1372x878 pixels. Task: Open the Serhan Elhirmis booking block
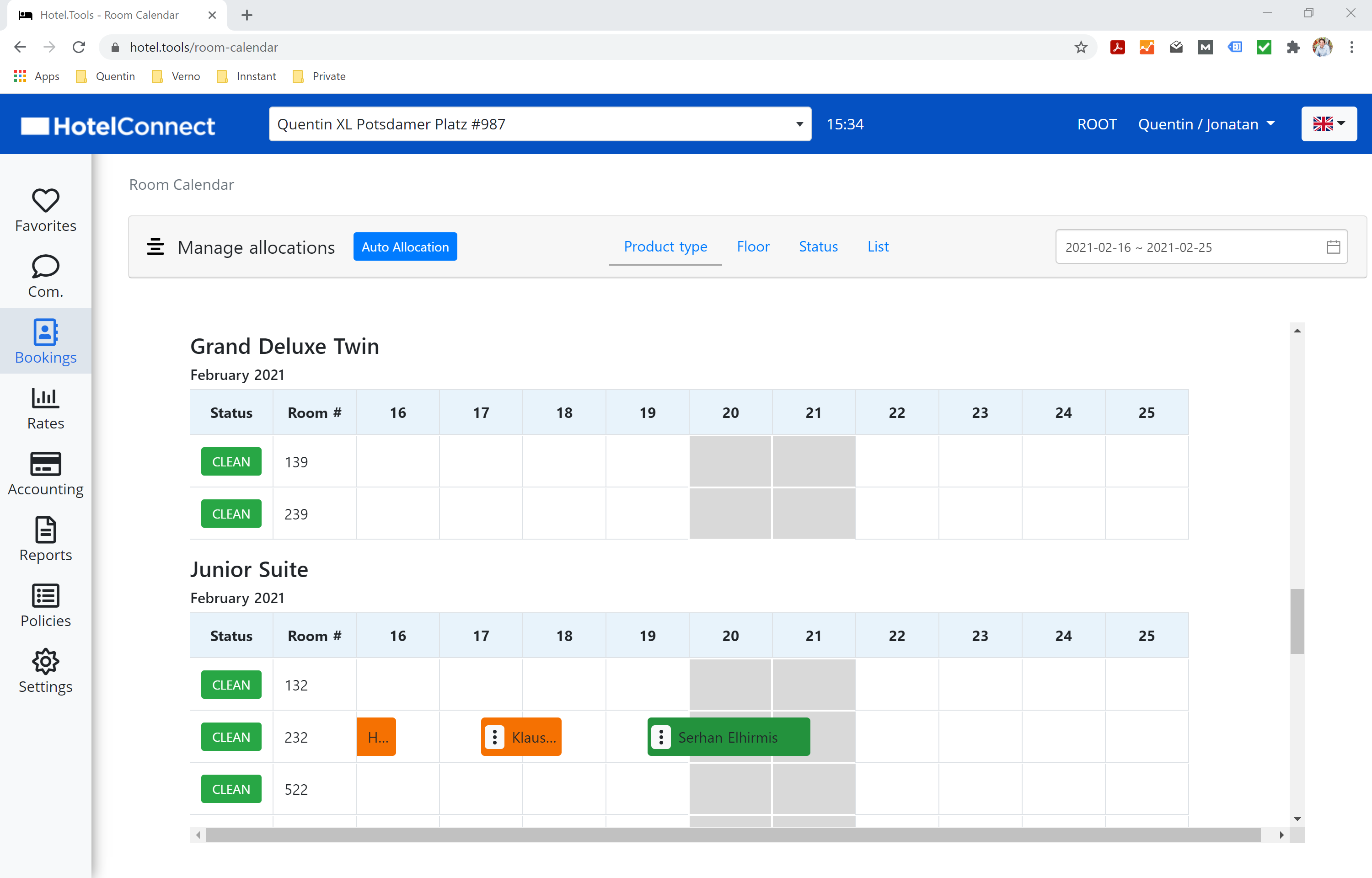729,737
